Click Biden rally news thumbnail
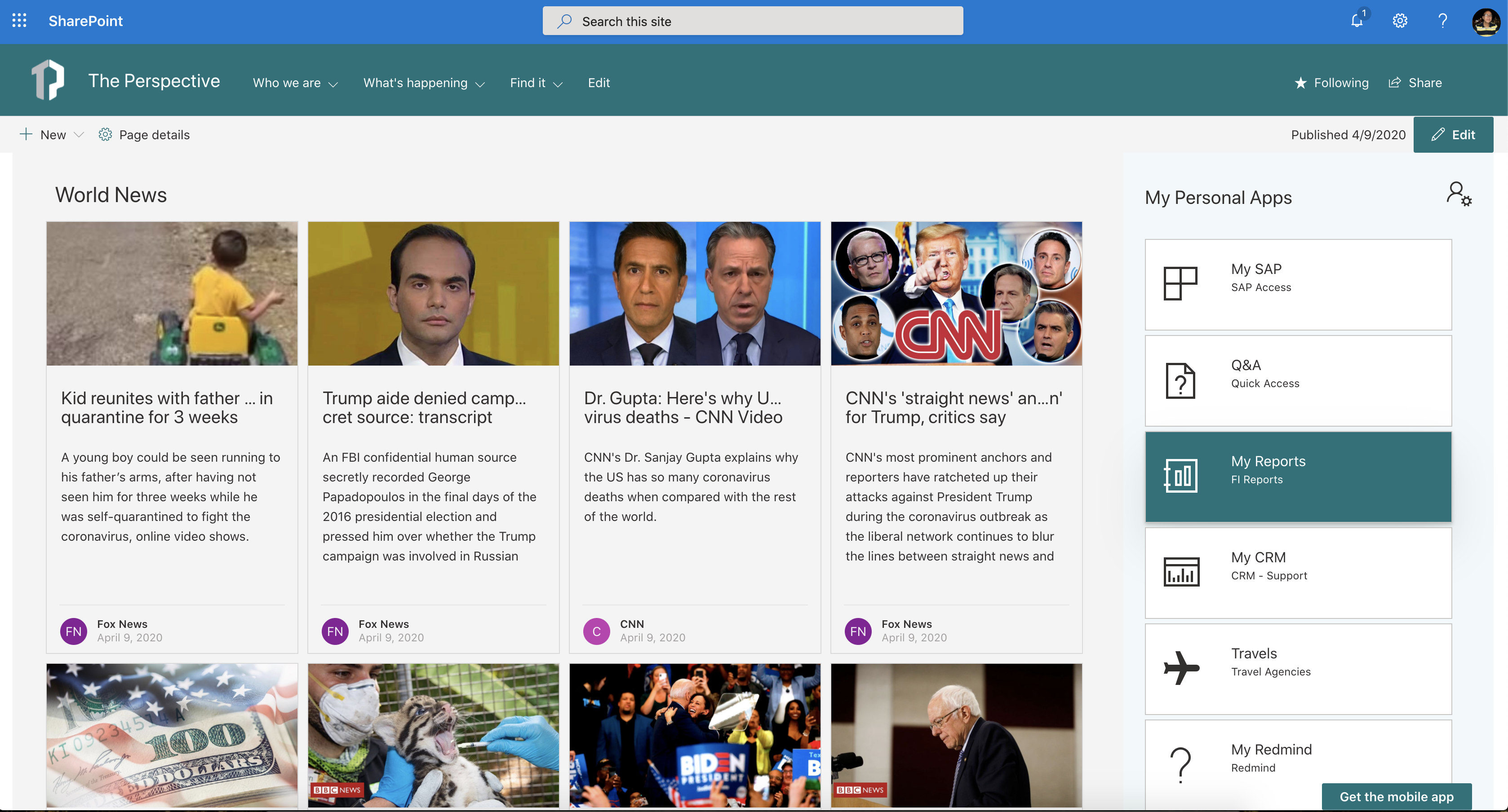The height and width of the screenshot is (812, 1508). (695, 735)
